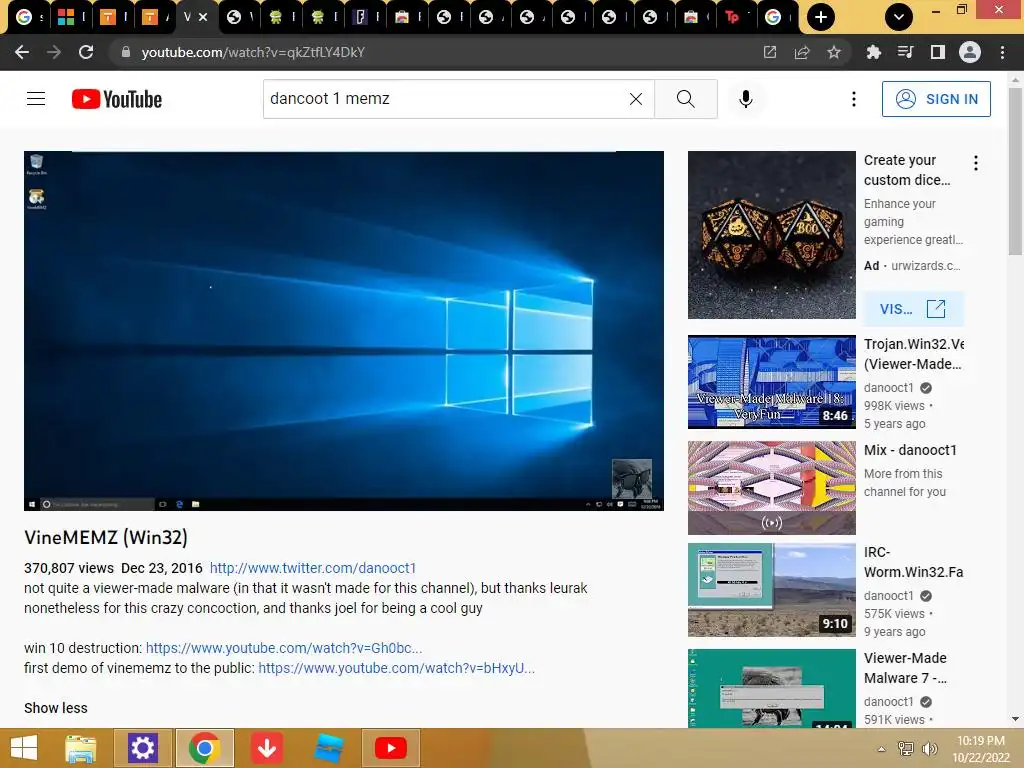1024x768 pixels.
Task: Open File Explorer from the taskbar
Action: pyautogui.click(x=80, y=748)
